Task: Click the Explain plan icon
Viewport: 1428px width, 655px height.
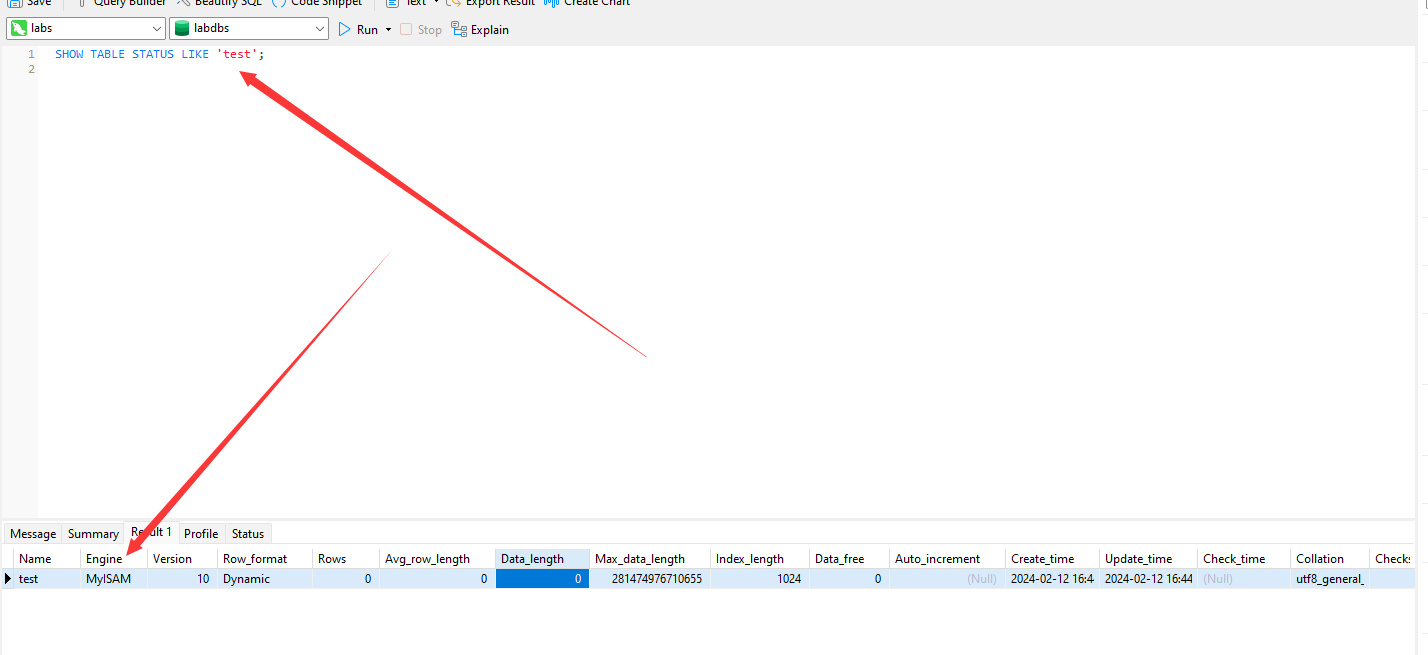Action: 459,29
